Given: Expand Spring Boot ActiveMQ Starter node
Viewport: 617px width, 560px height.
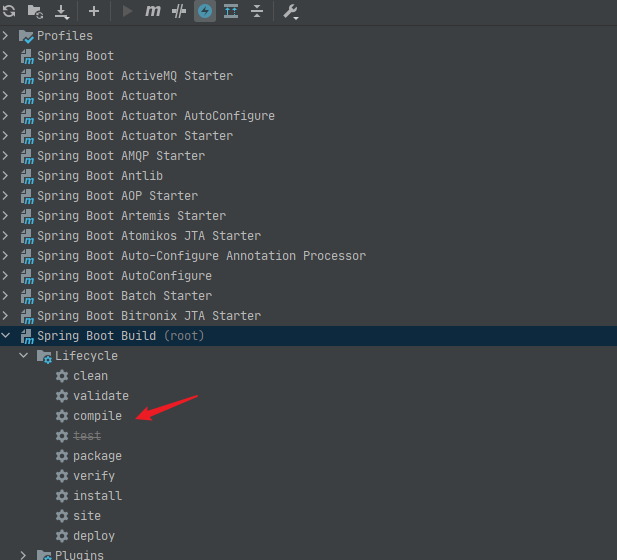Looking at the screenshot, I should [x=5, y=76].
